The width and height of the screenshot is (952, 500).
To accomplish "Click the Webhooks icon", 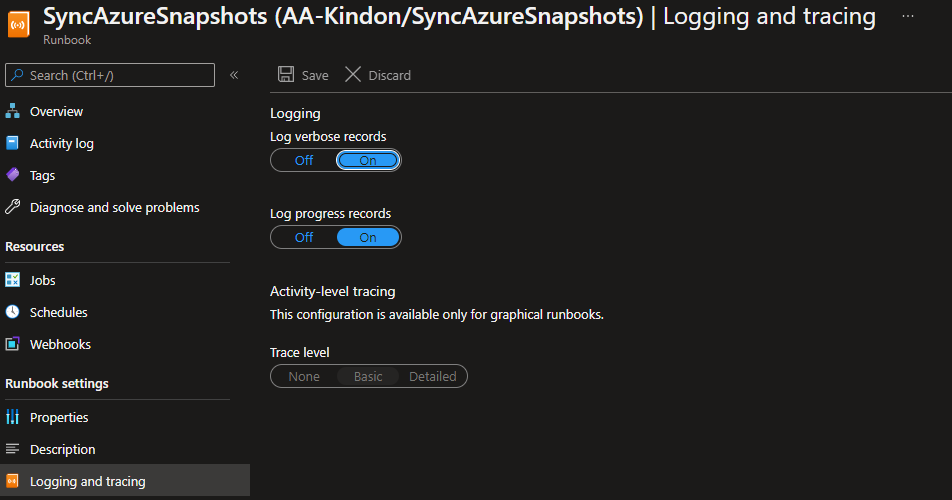I will (13, 344).
